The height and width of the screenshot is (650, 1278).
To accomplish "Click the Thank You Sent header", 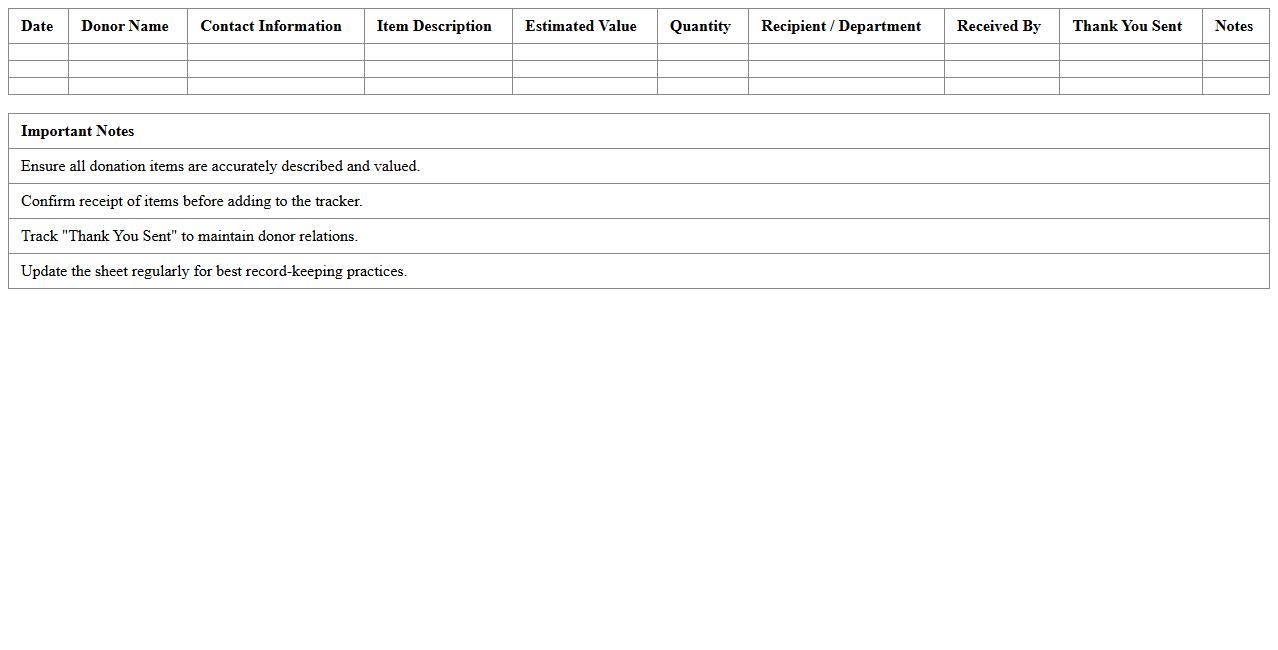I will (x=1127, y=26).
